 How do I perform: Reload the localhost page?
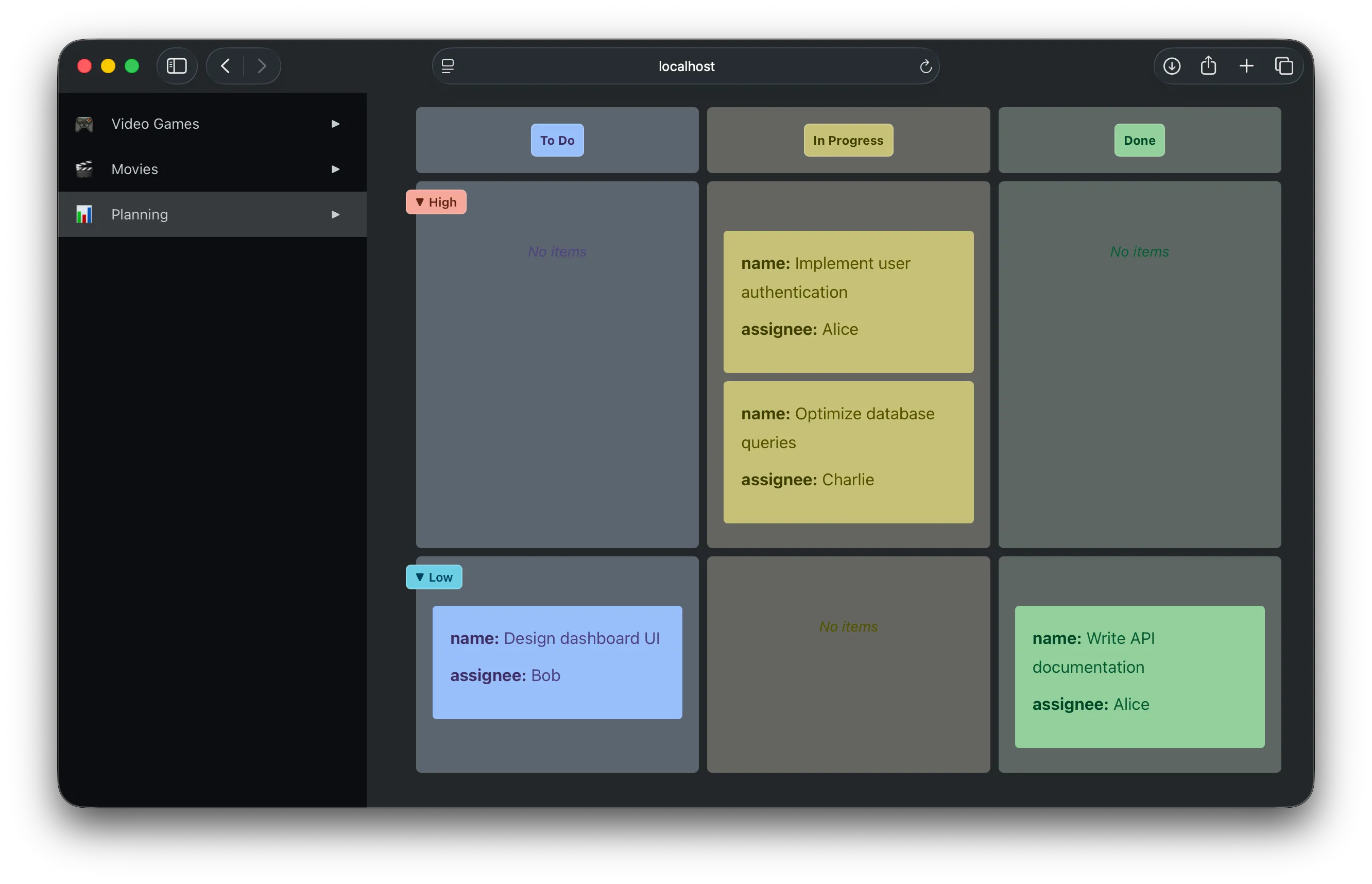(x=924, y=66)
